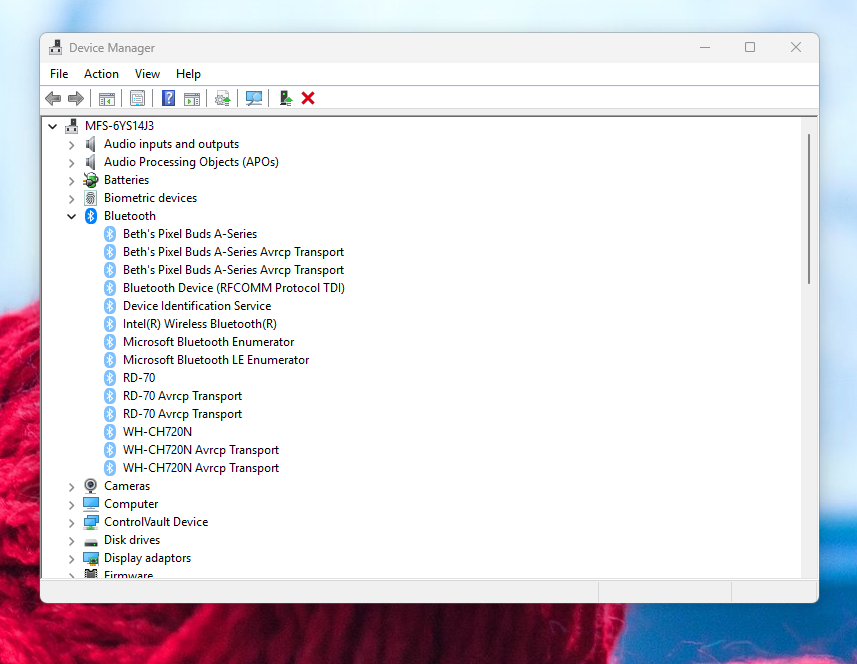Click the Biometric devices fingerprint icon

point(91,198)
